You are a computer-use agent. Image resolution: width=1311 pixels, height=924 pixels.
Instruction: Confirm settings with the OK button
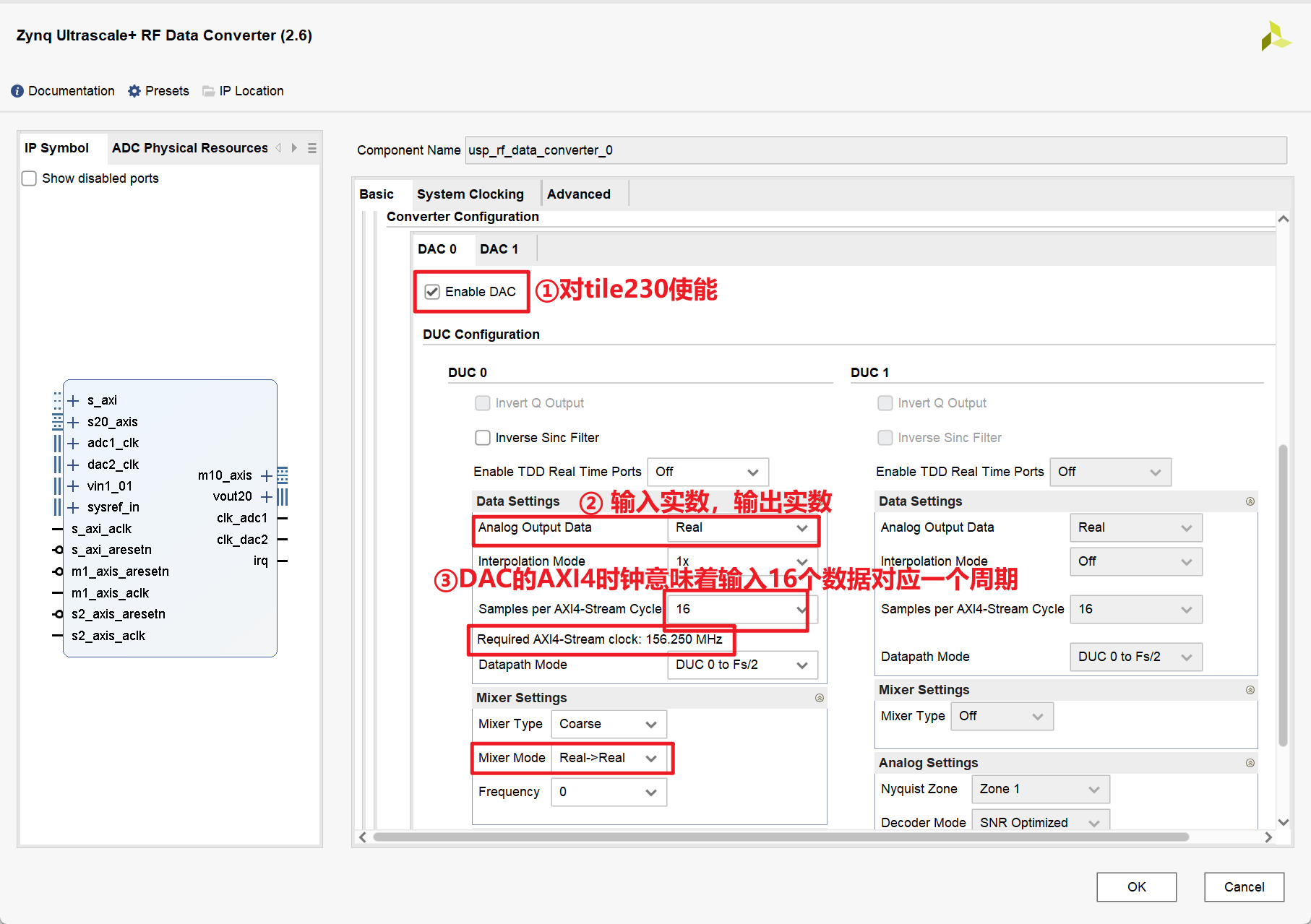tap(1136, 887)
